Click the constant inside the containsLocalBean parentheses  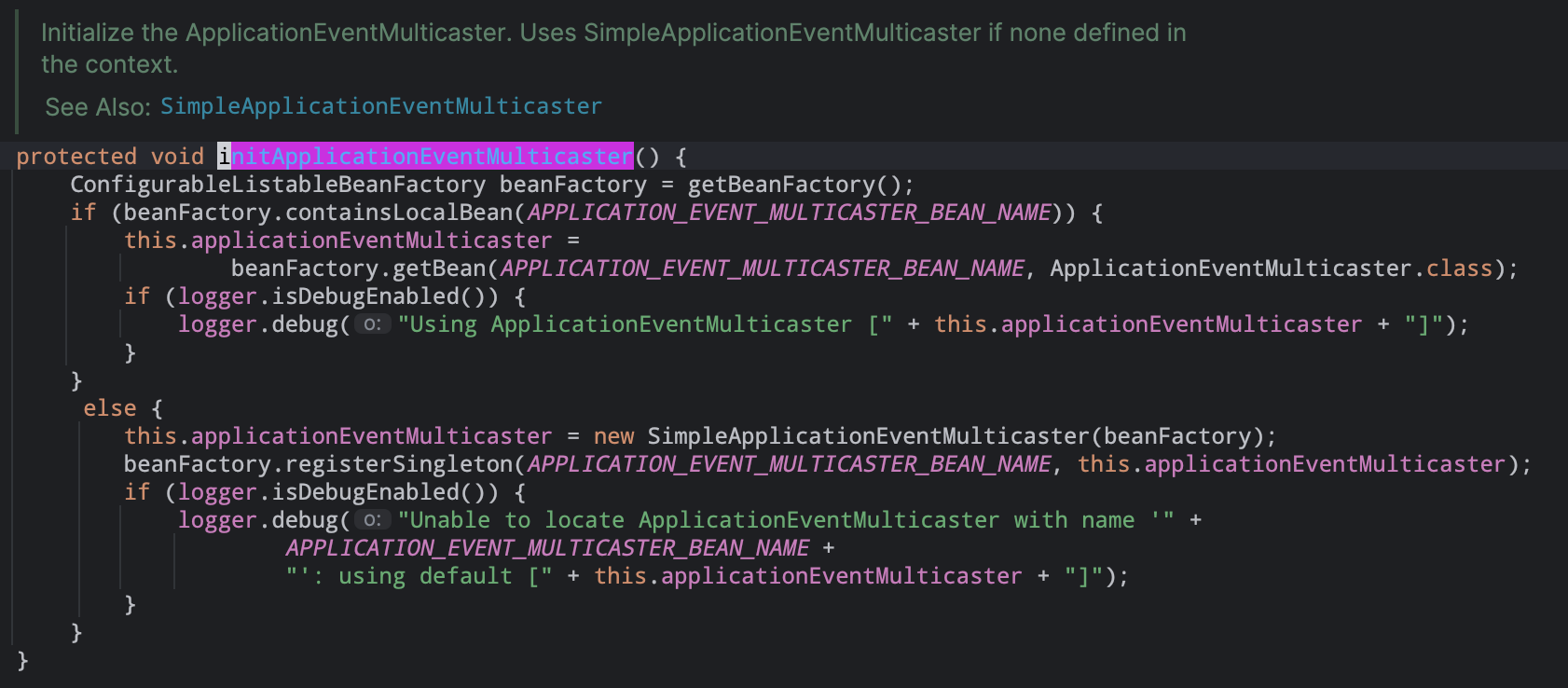coord(789,213)
